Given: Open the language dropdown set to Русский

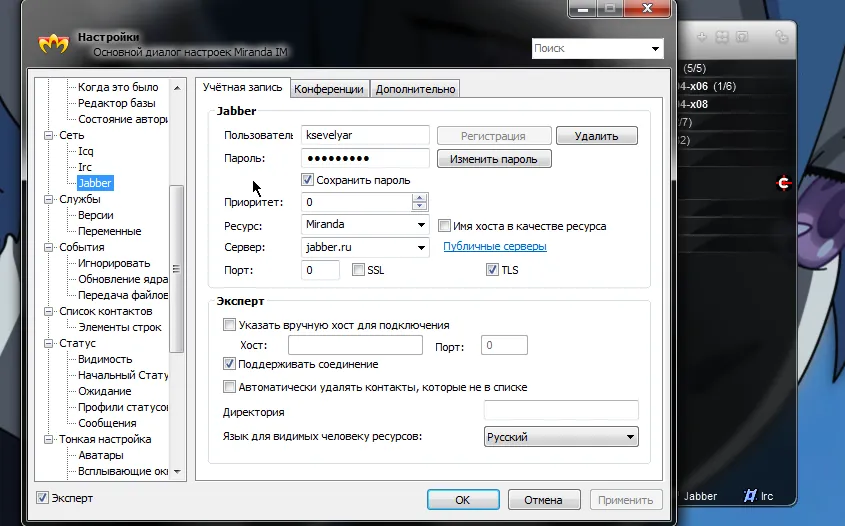Looking at the screenshot, I should [x=629, y=437].
